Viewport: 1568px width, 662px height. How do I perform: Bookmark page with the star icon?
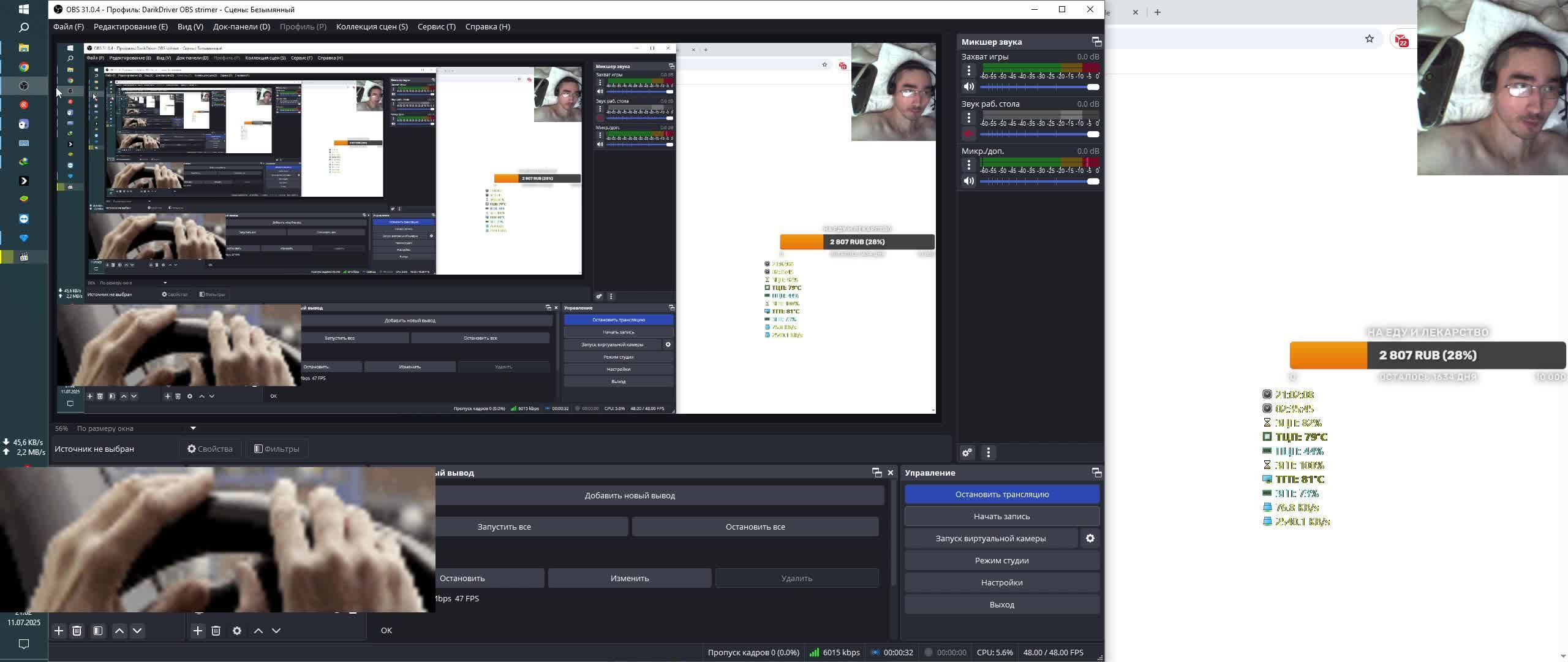coord(1369,39)
